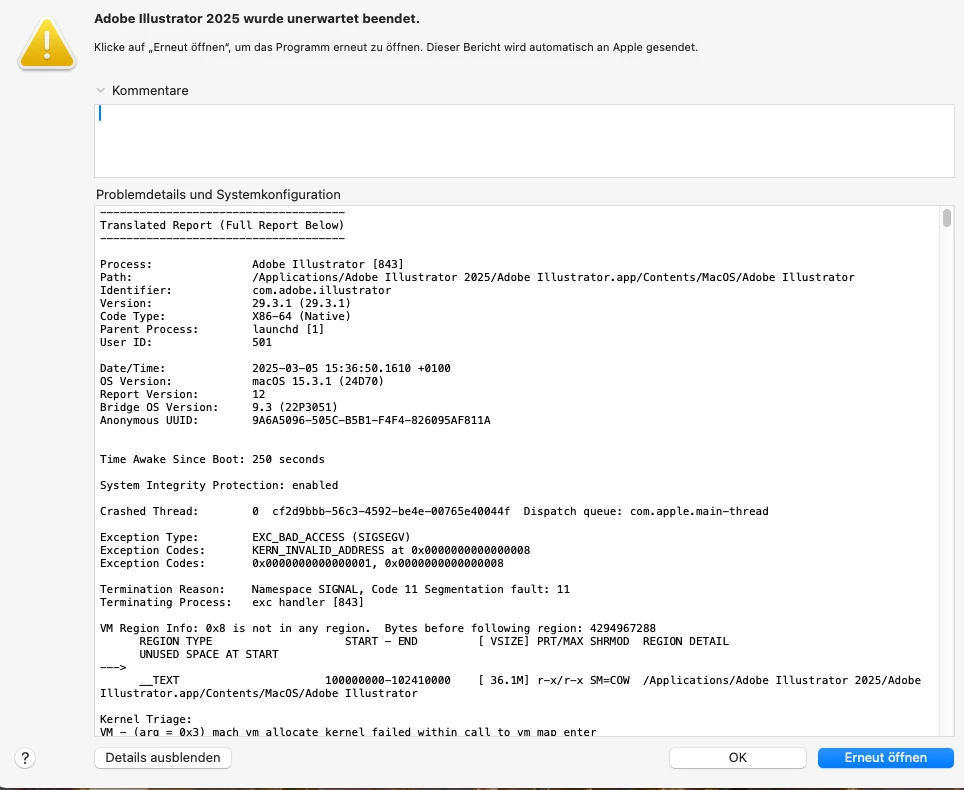Viewport: 964px width, 790px height.
Task: Click the Termination Reason Segmentation fault line
Action: click(x=335, y=589)
